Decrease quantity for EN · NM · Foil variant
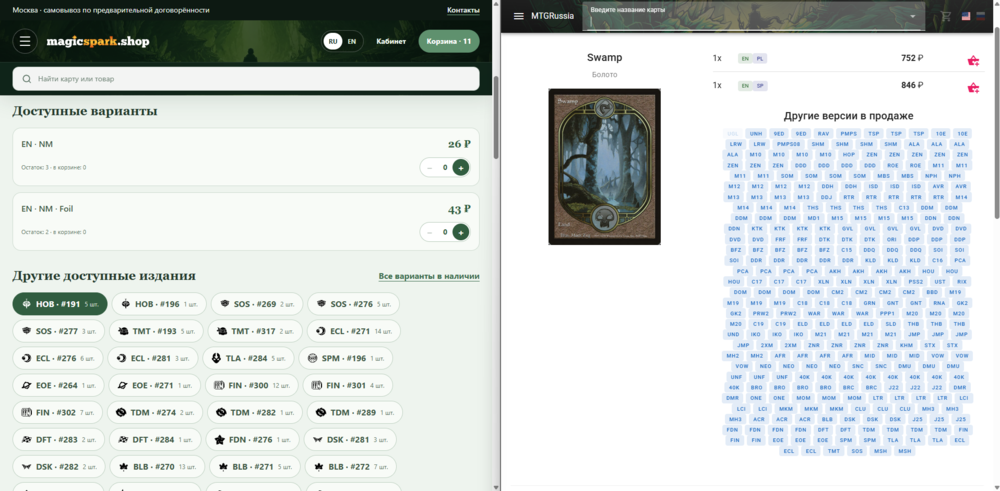Viewport: 1000px width, 491px height. pos(429,232)
